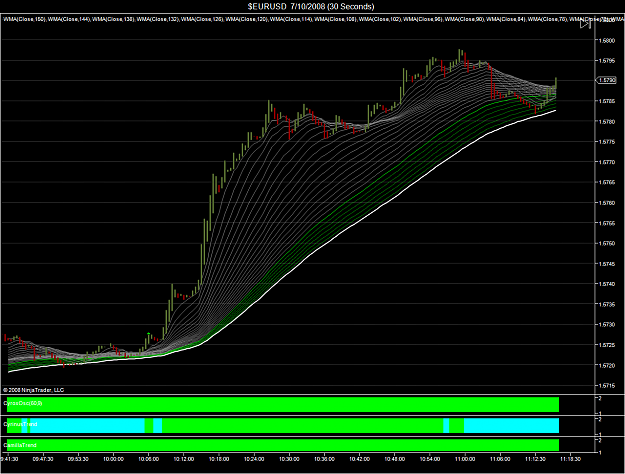Click the 11:12:30 time axis label
This screenshot has height=474, width=625.
(535, 459)
